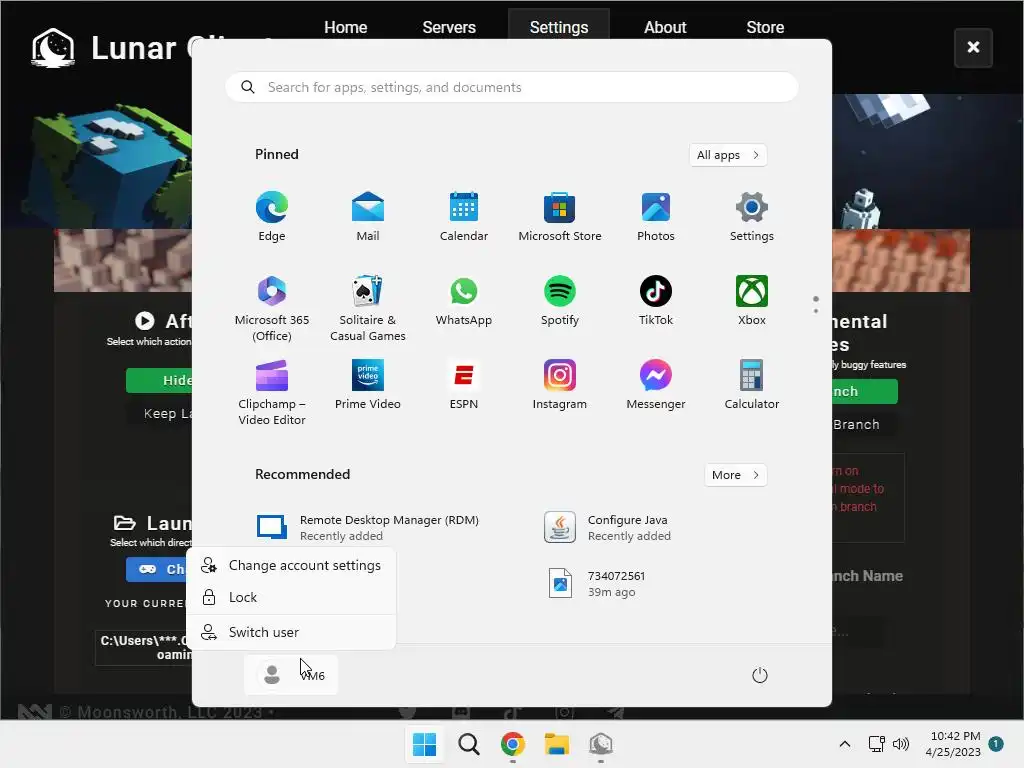
Task: Choose Switch user from the menu
Action: [291, 632]
